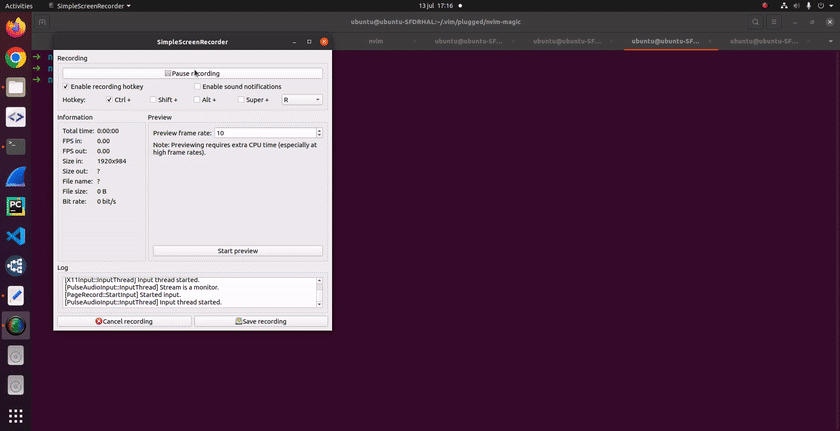840x431 pixels.
Task: Click log line '[PageRecord::StartInput] Started input.'
Action: pyautogui.click(x=123, y=295)
